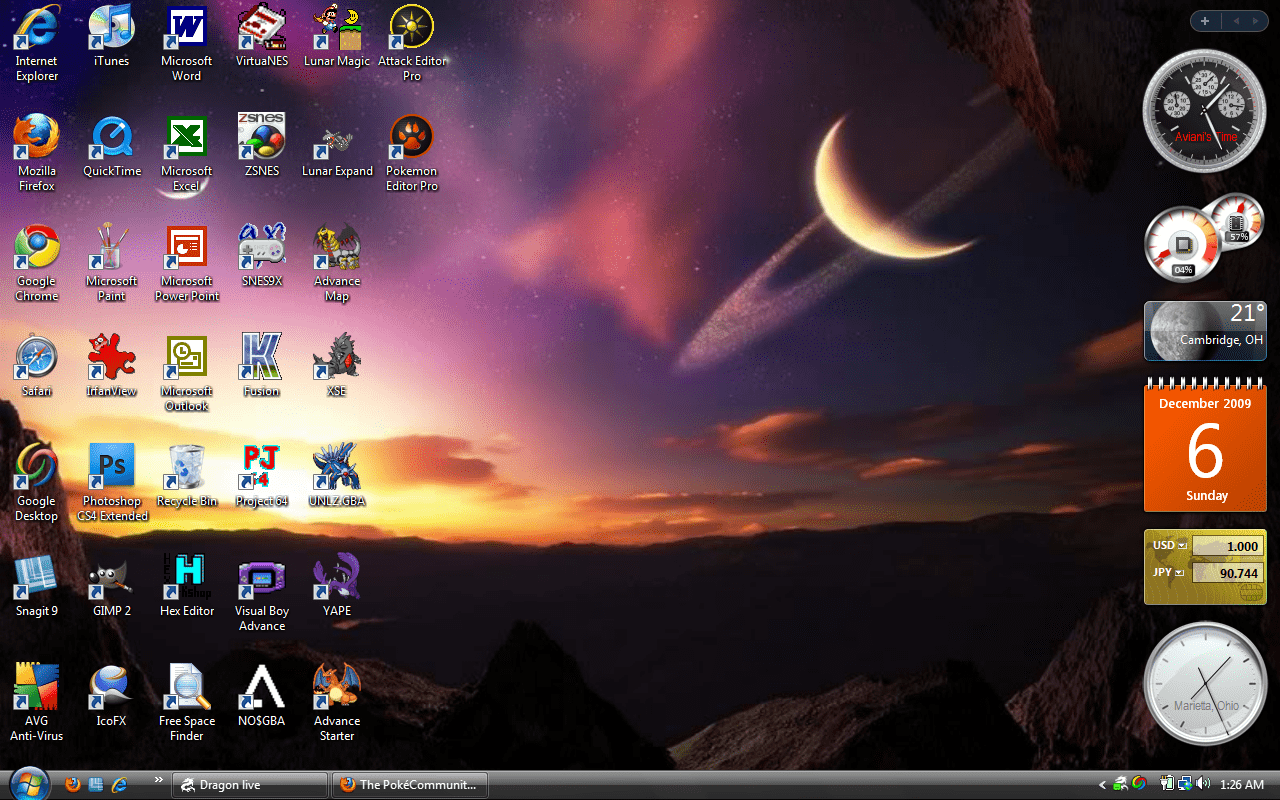The image size is (1280, 800).
Task: Launch the Free Space Finder icon
Action: click(187, 703)
